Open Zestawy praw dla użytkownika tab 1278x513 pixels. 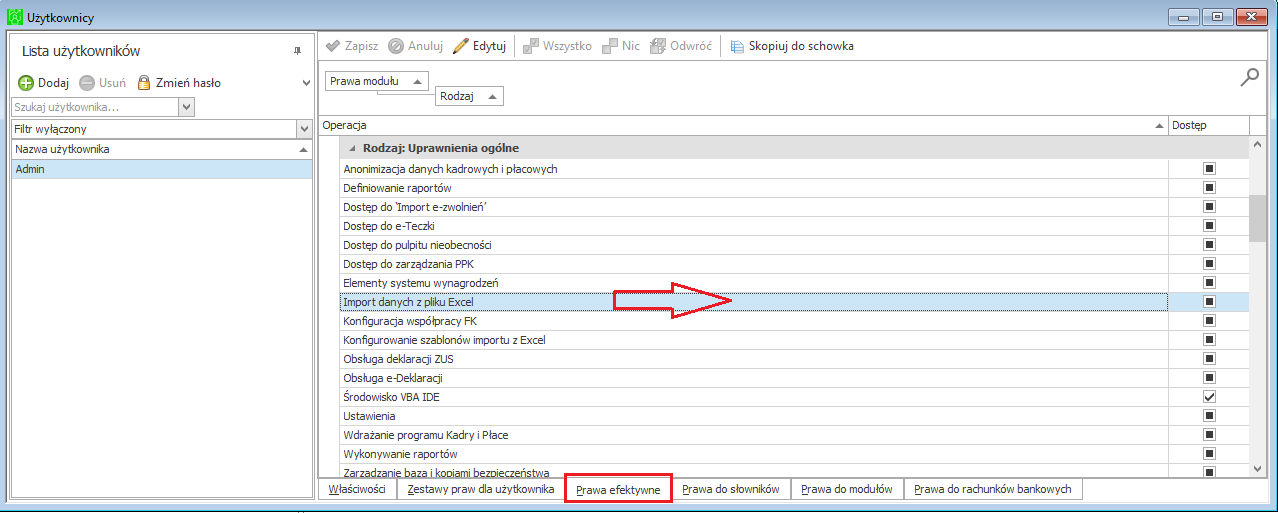click(481, 489)
